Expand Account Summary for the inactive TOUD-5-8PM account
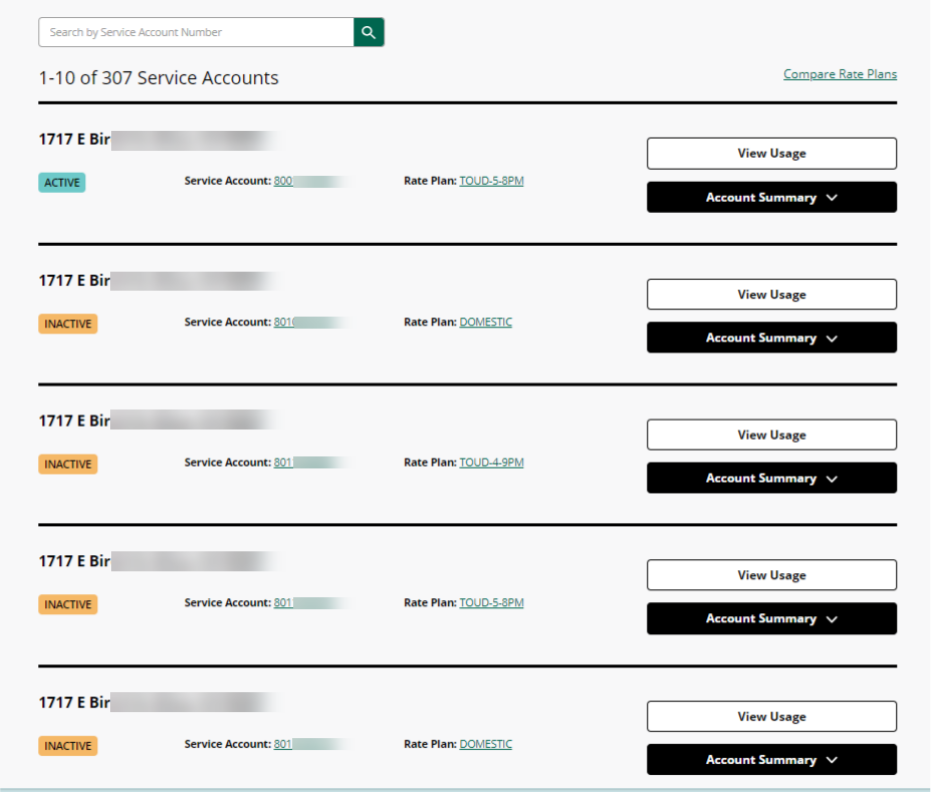Viewport: 944px width, 792px height. pos(772,619)
